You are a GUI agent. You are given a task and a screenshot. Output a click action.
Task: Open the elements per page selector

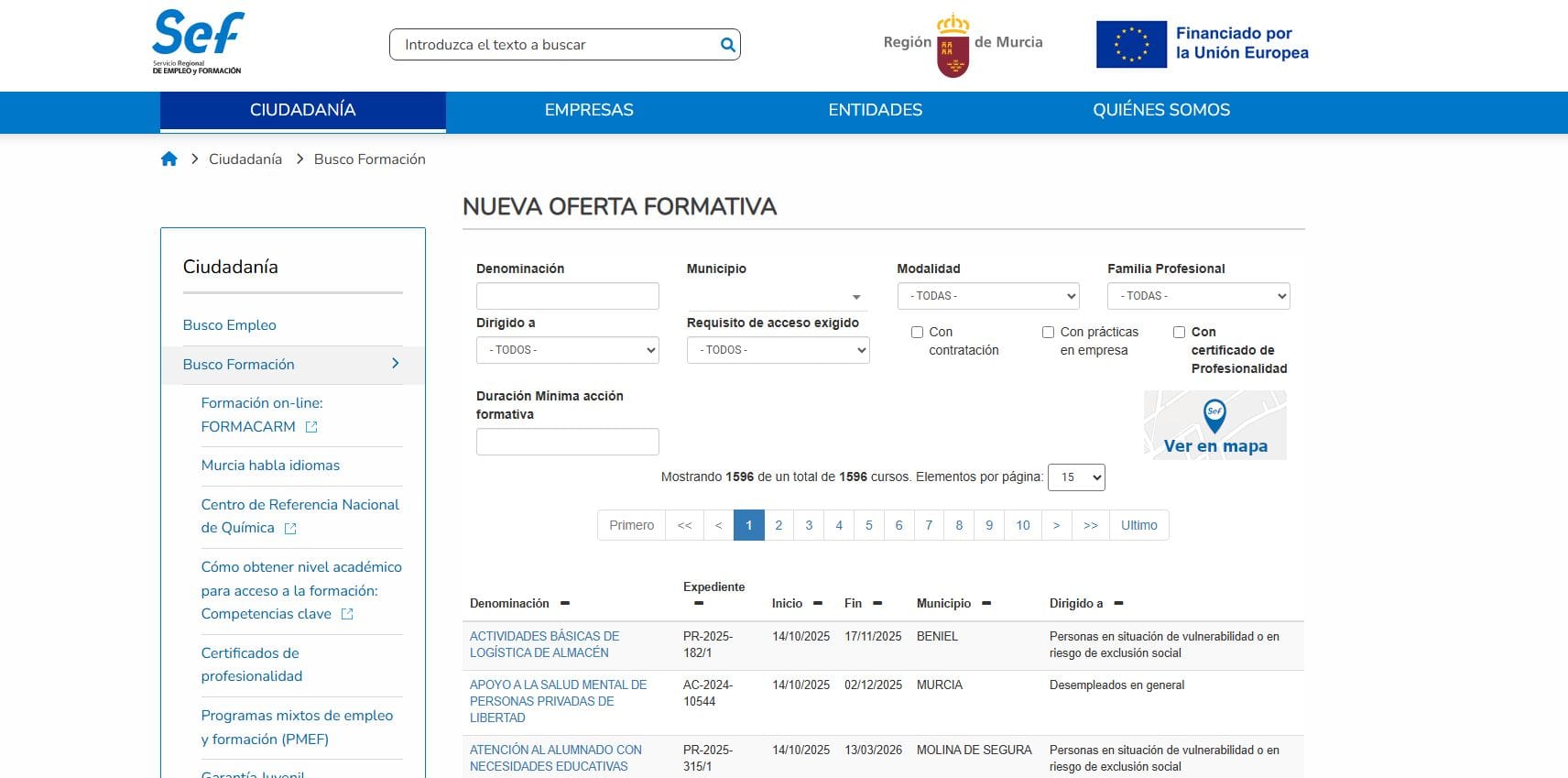tap(1076, 477)
